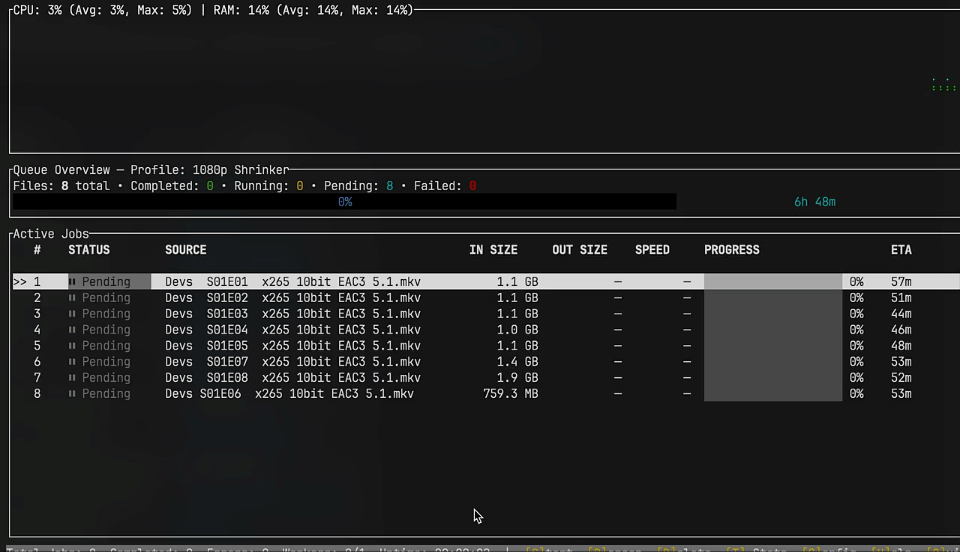Viewport: 960px width, 552px height.
Task: Click the Pending: 8 counter in Queue Overview
Action: click(359, 186)
